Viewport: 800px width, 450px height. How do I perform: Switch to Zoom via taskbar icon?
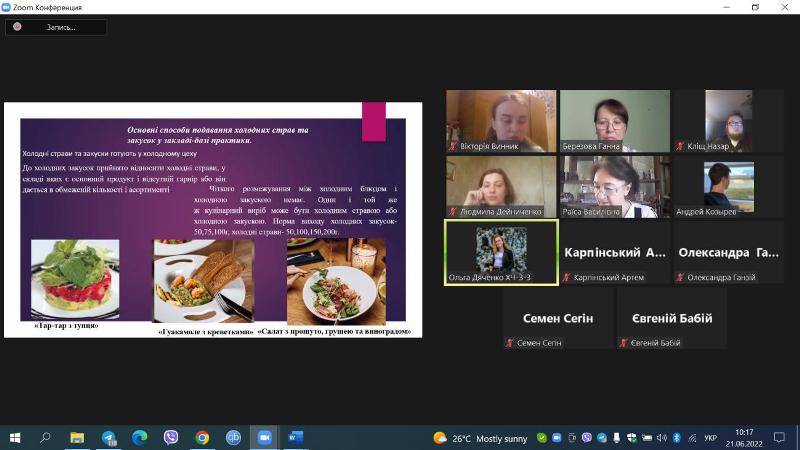(x=264, y=438)
